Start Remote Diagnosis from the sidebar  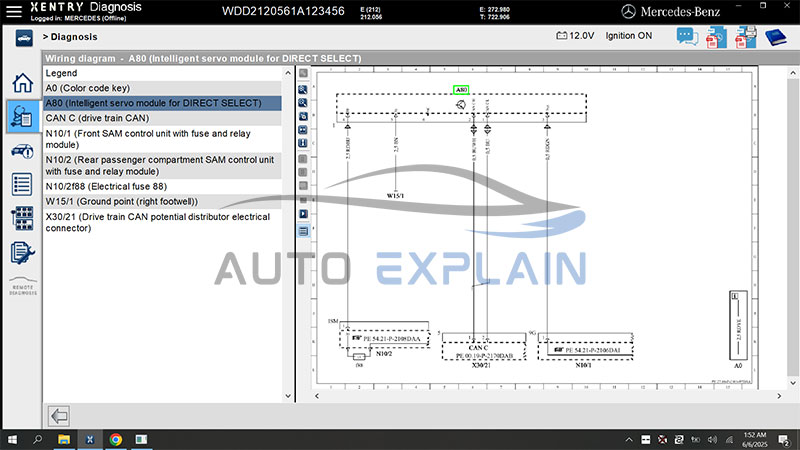(23, 286)
